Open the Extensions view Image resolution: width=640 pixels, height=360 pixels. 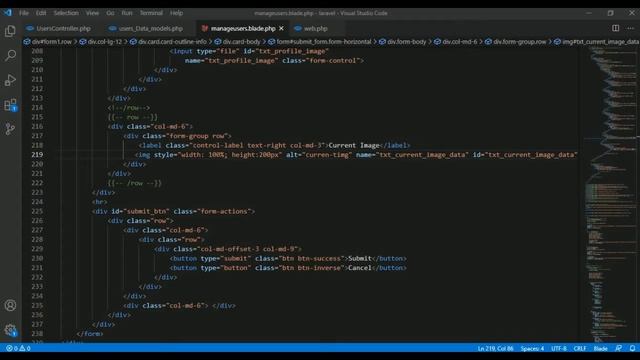pyautogui.click(x=10, y=105)
